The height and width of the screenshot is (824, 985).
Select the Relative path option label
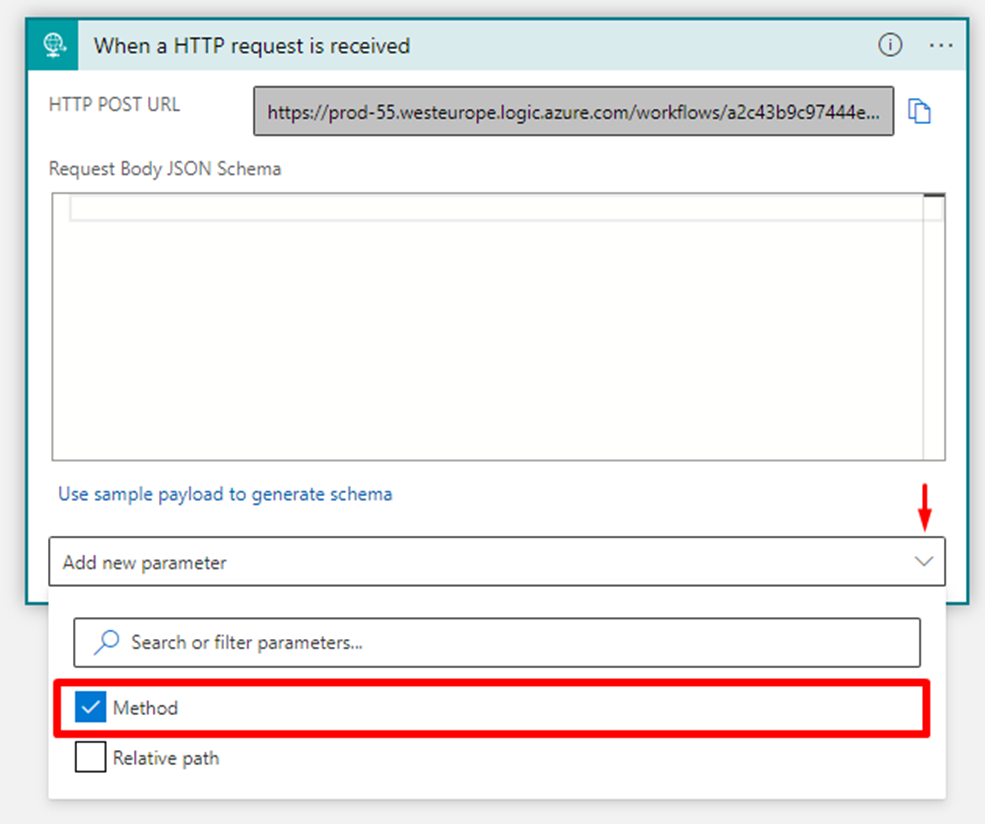coord(166,759)
